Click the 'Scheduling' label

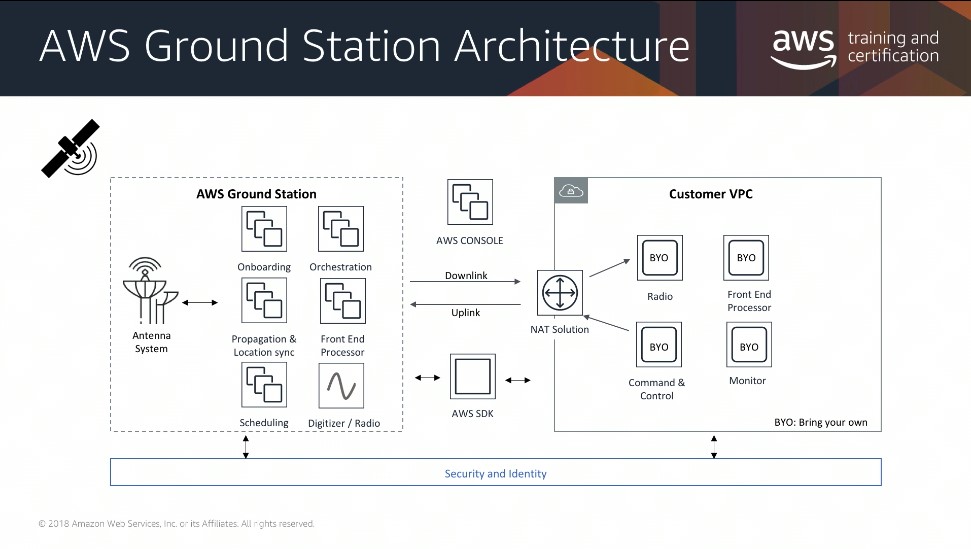tap(264, 423)
